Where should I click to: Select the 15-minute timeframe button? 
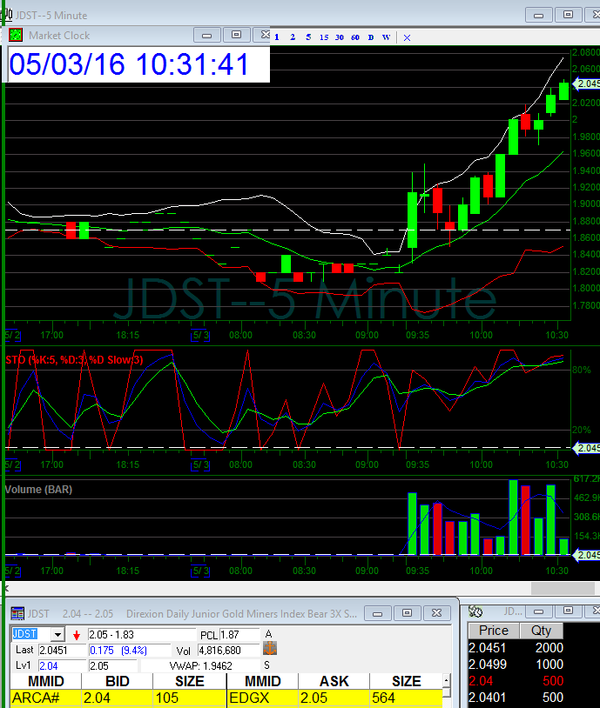pyautogui.click(x=323, y=37)
